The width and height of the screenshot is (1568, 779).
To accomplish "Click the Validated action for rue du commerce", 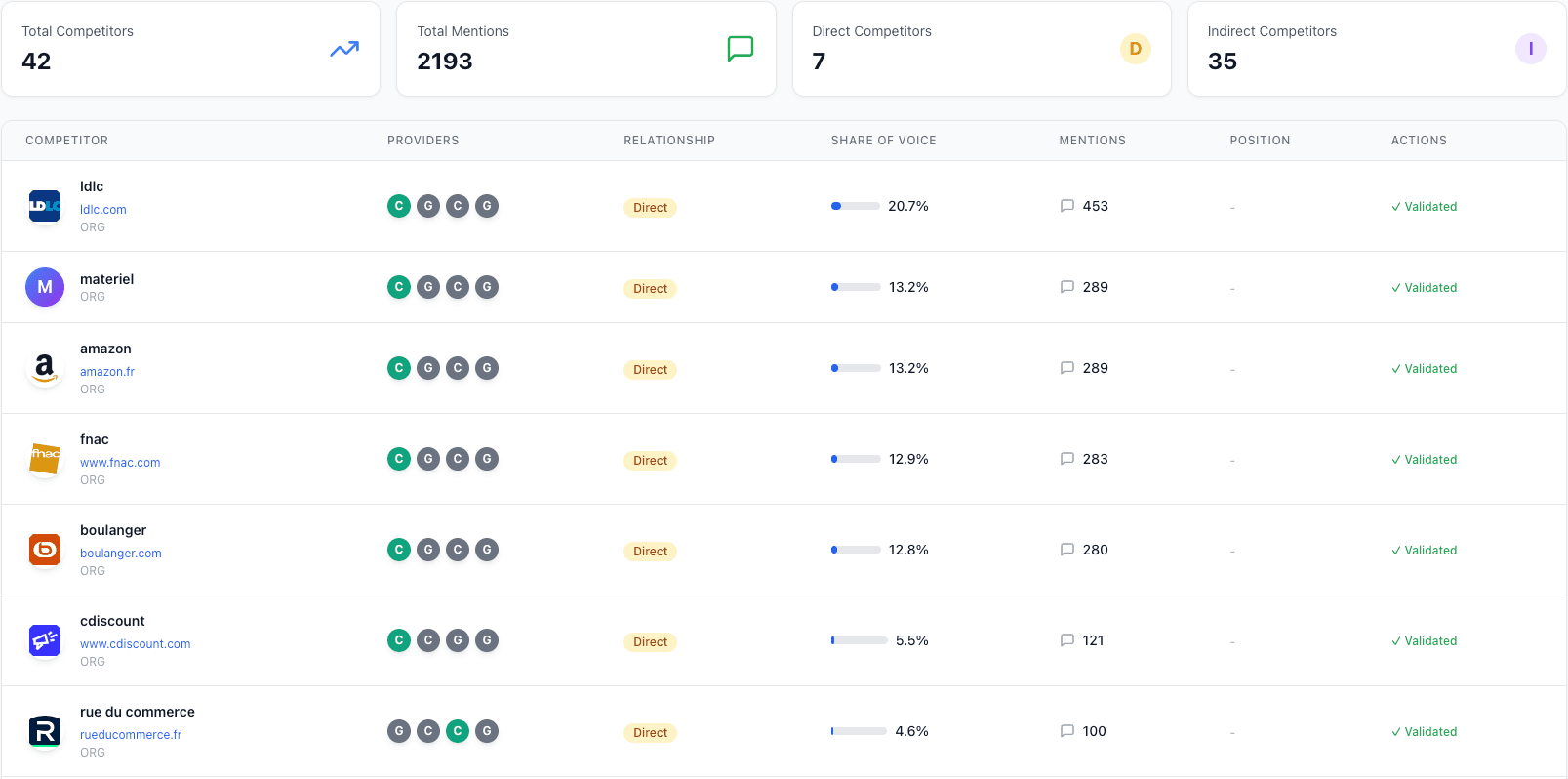I will (x=1424, y=732).
